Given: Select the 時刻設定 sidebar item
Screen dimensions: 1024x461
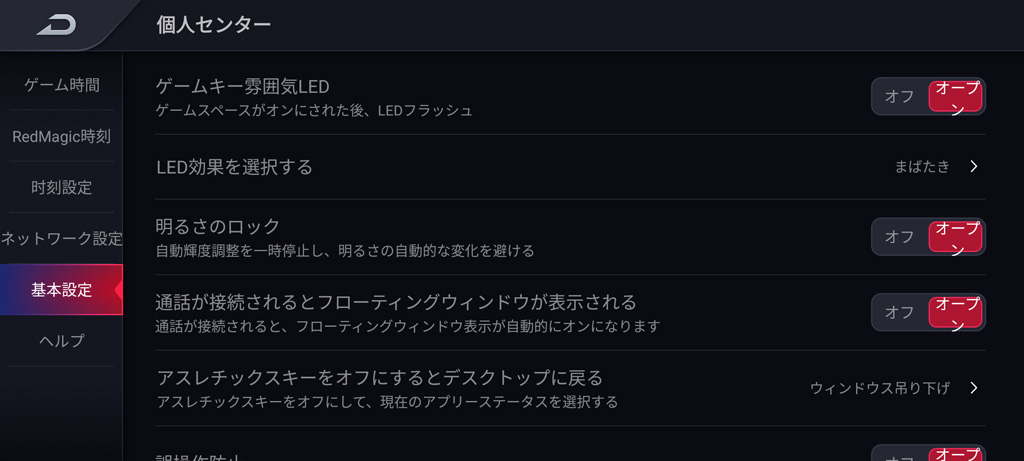Looking at the screenshot, I should point(62,187).
